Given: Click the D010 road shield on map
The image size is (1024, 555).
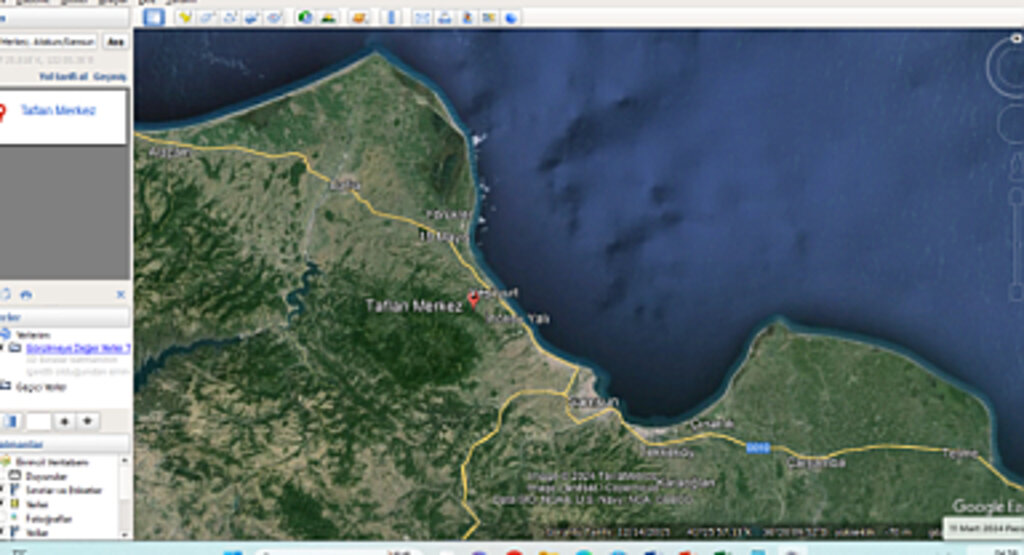Looking at the screenshot, I should point(758,448).
